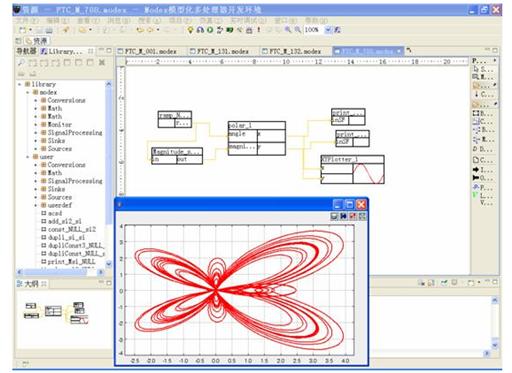Click the yellow light bulb toolbar icon
The image size is (512, 373).
pos(190,30)
